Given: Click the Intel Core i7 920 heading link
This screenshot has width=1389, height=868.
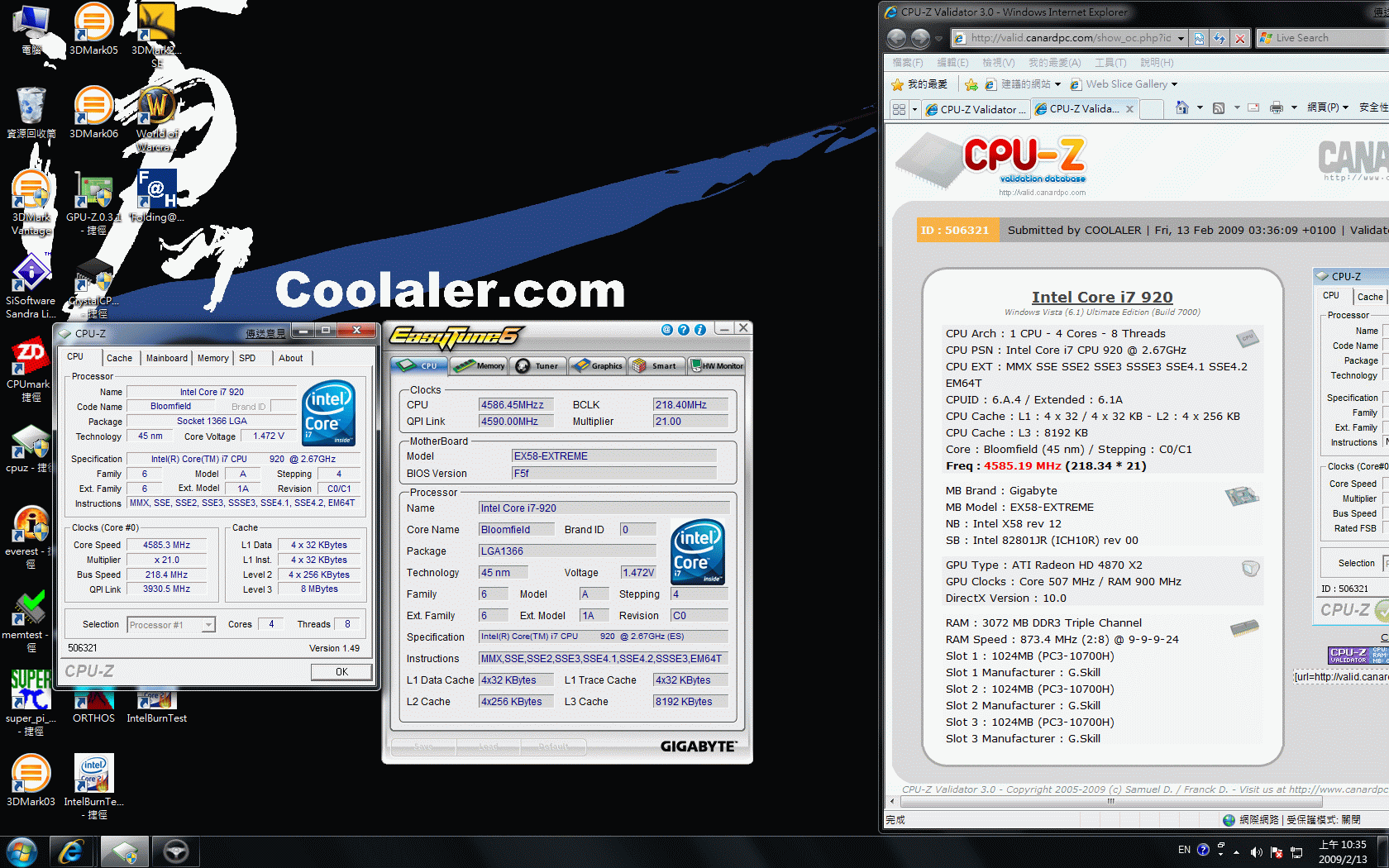Looking at the screenshot, I should coord(1102,297).
